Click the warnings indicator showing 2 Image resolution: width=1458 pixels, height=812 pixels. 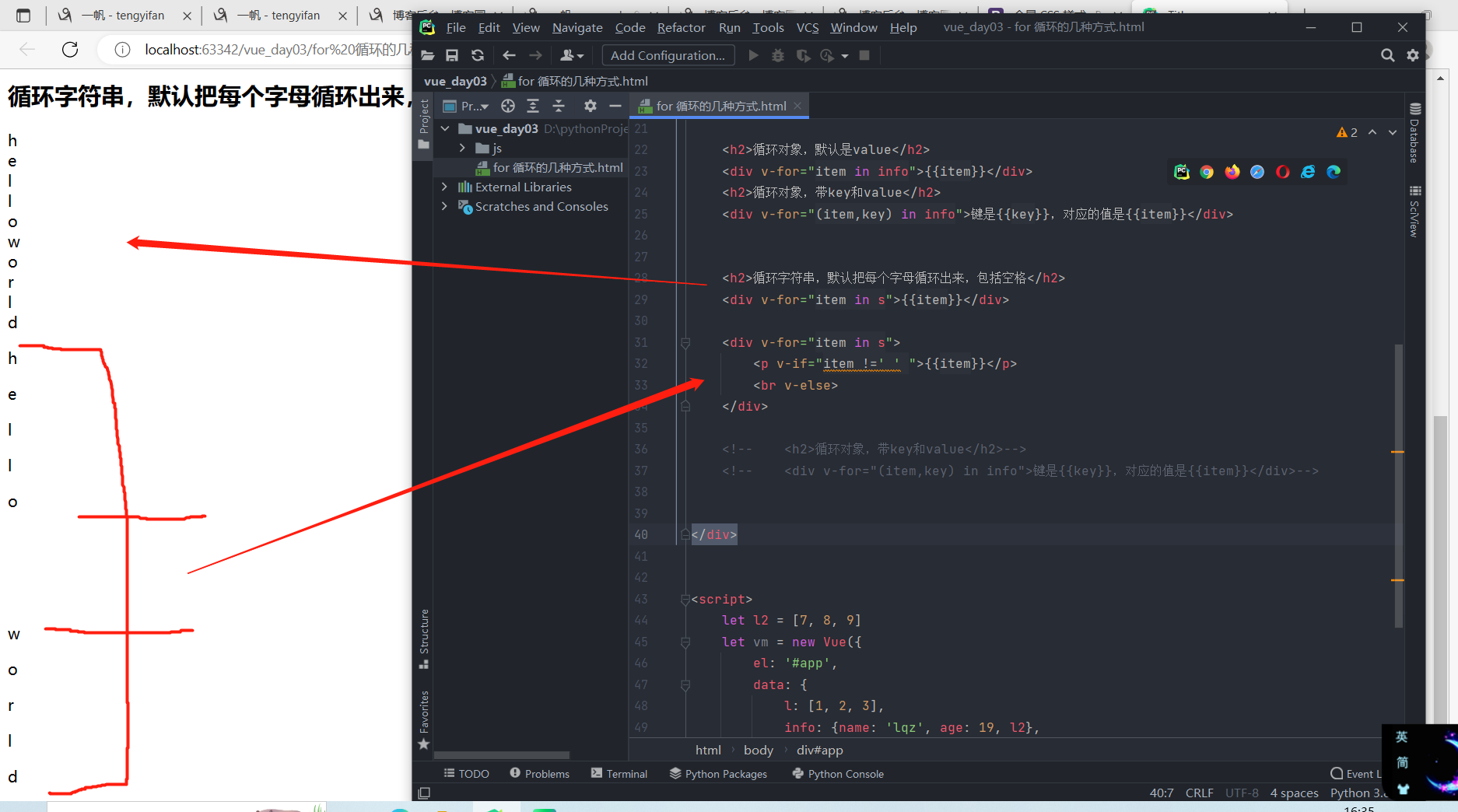(x=1347, y=132)
